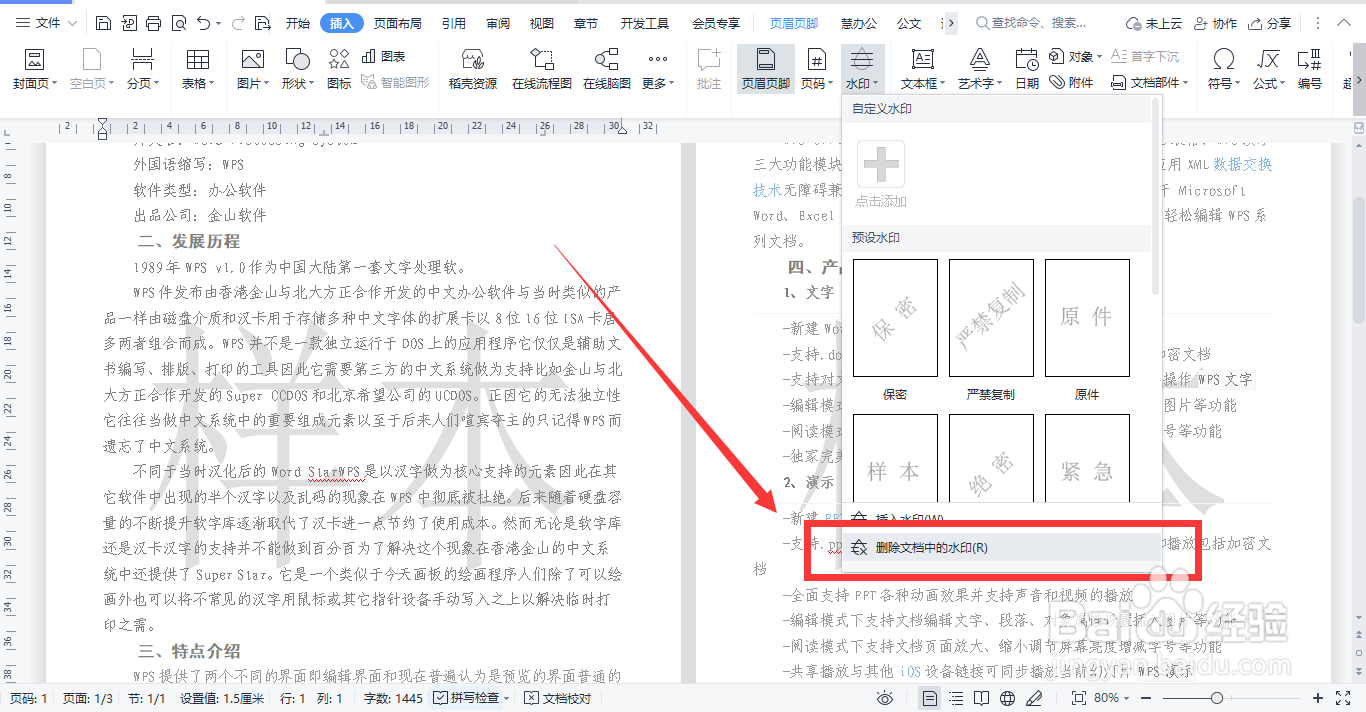Insert a Text Box (文本框)
The image size is (1366, 712).
[x=923, y=70]
